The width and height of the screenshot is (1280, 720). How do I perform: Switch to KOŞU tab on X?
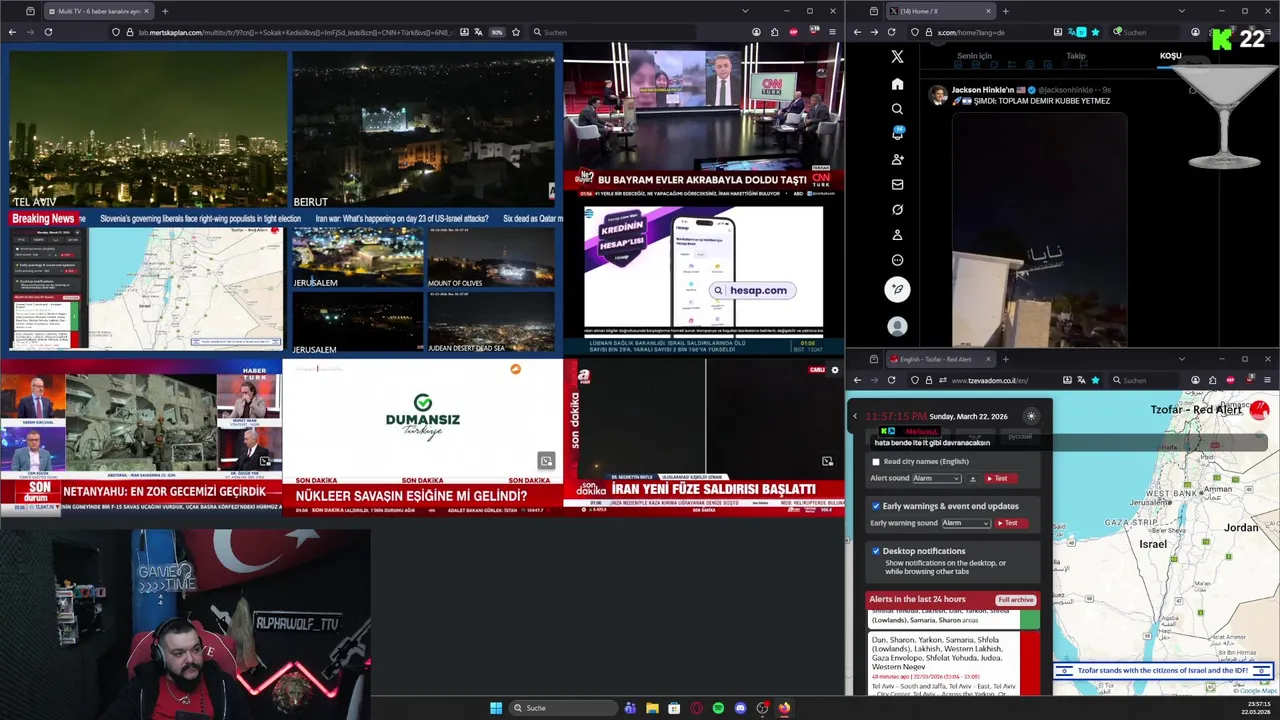(x=1170, y=56)
